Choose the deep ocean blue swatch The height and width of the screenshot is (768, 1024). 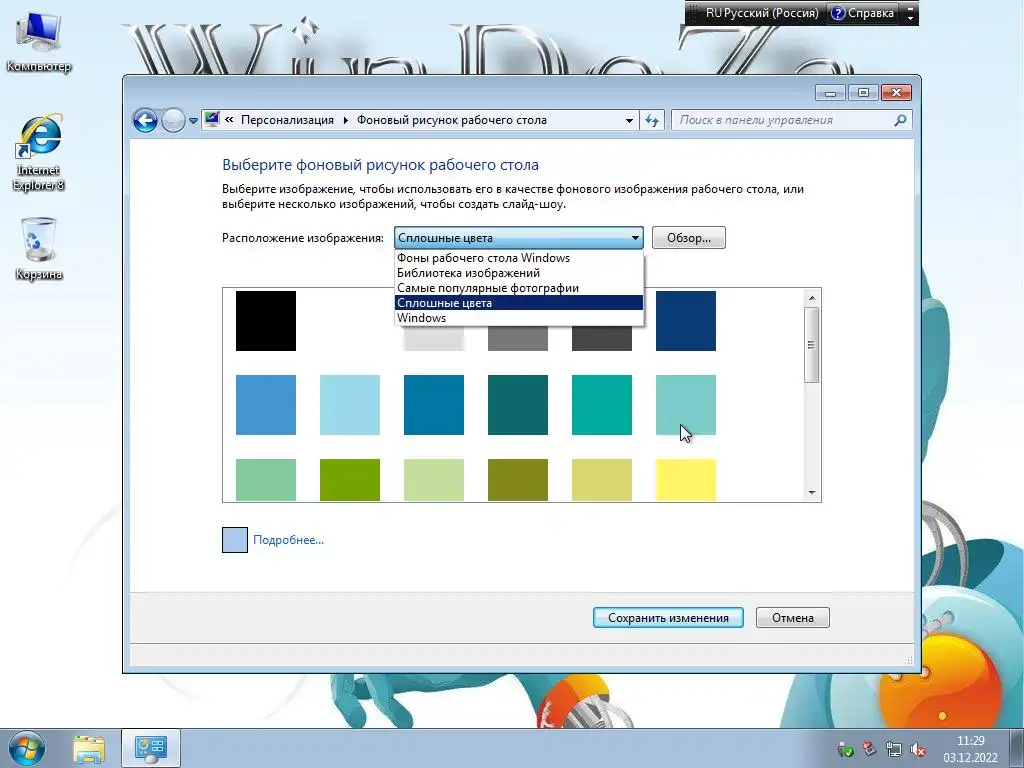coord(434,405)
